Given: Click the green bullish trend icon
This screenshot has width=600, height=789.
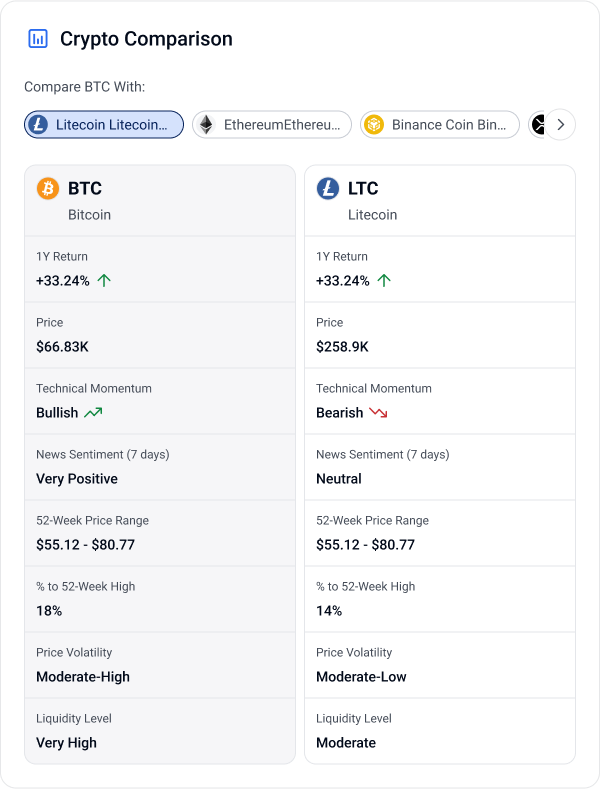Looking at the screenshot, I should pos(93,412).
